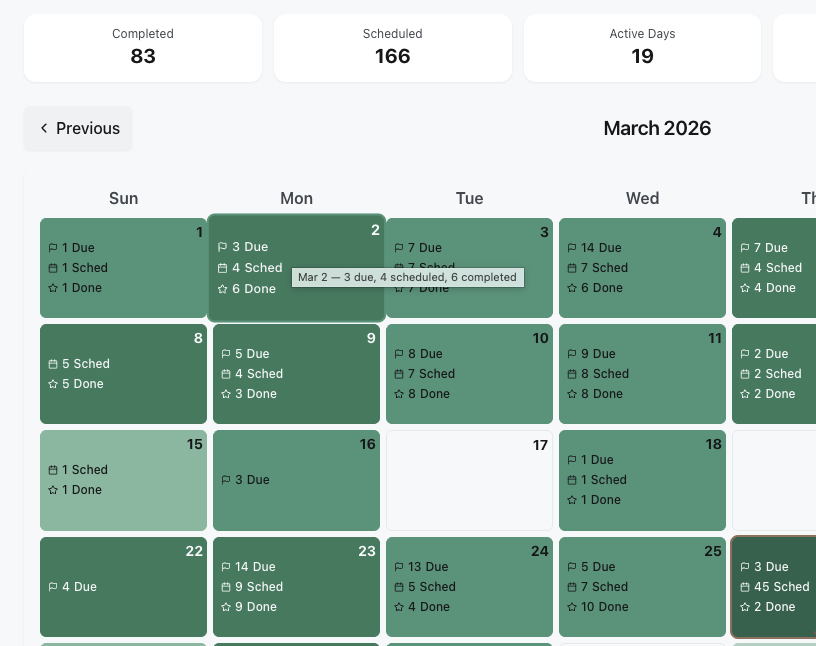Click the flag Due icon on March 1
Screen dimensions: 816x646
tap(52, 248)
